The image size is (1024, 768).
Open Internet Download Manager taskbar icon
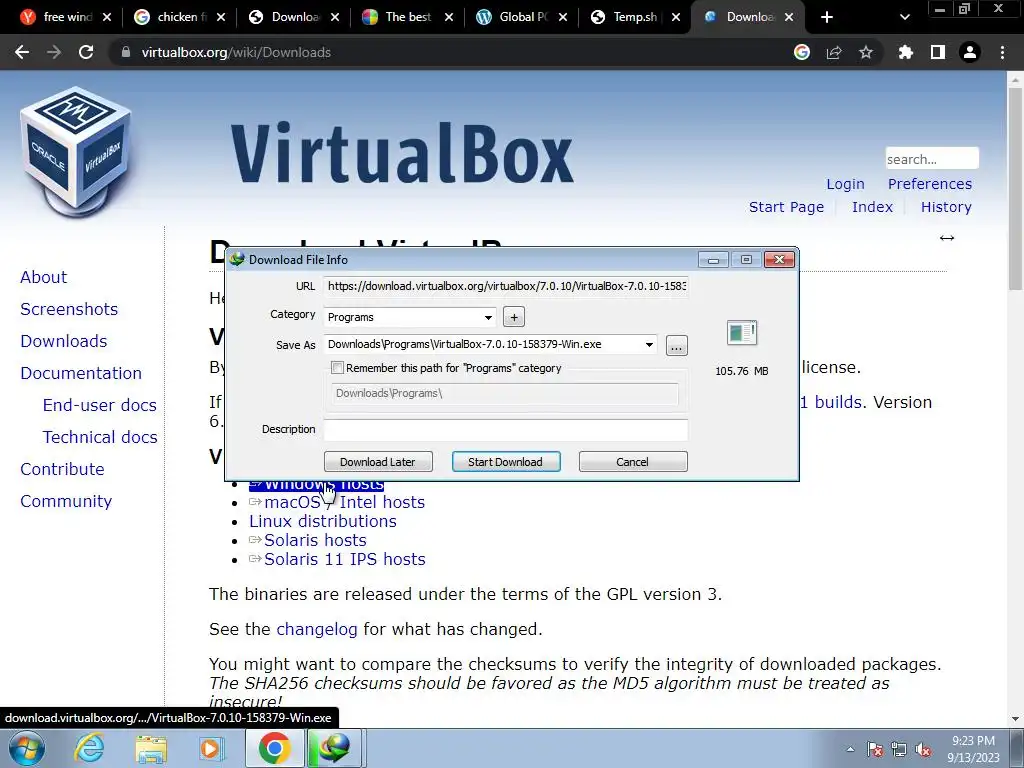tap(334, 748)
